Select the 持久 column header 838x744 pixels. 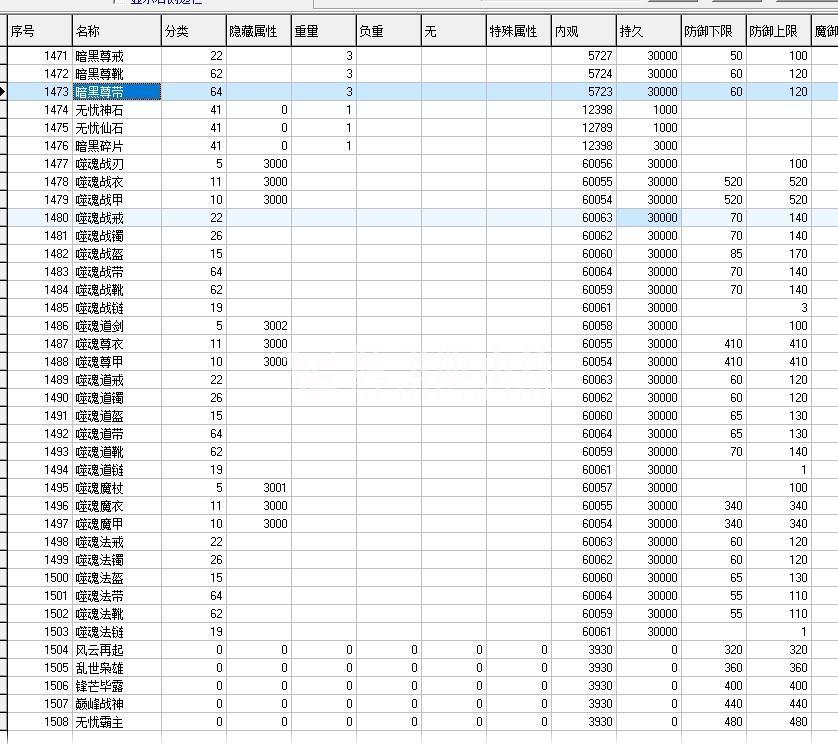pos(649,31)
